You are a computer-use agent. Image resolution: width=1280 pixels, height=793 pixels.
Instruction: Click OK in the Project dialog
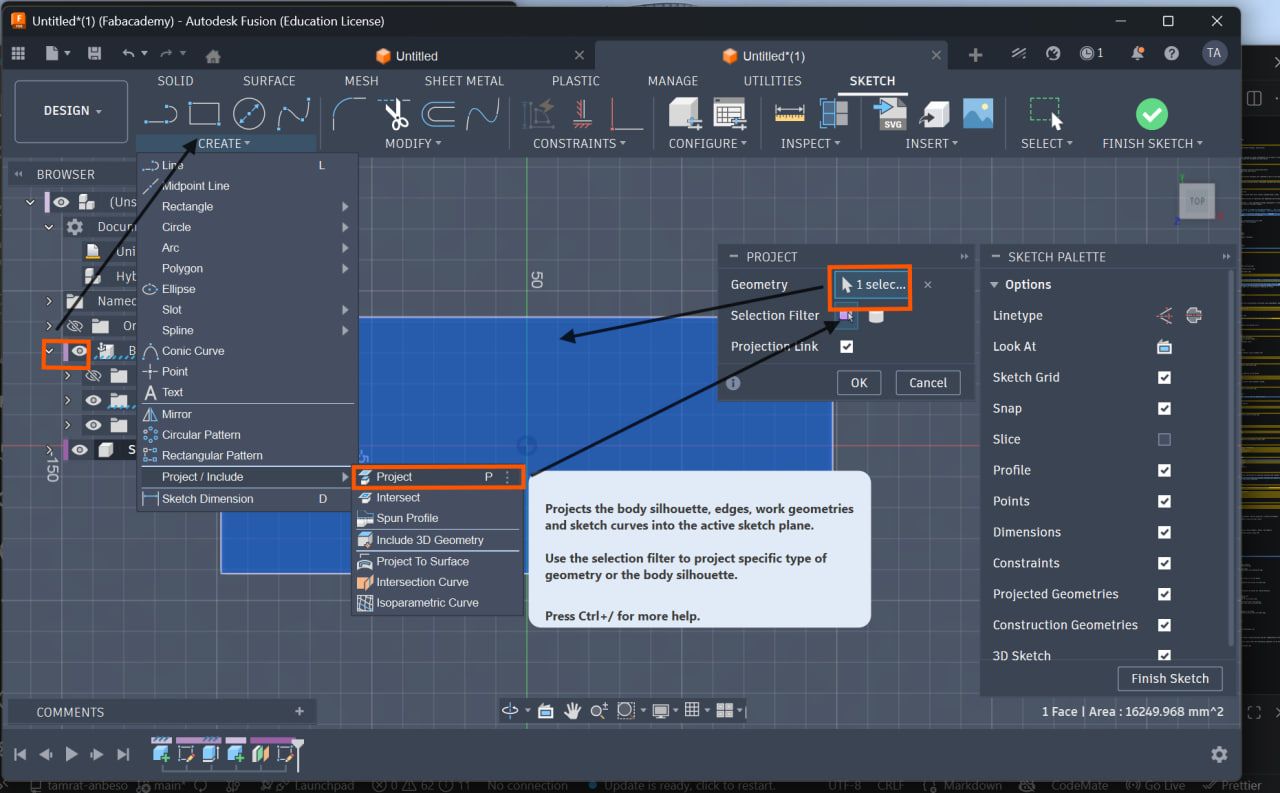point(859,383)
